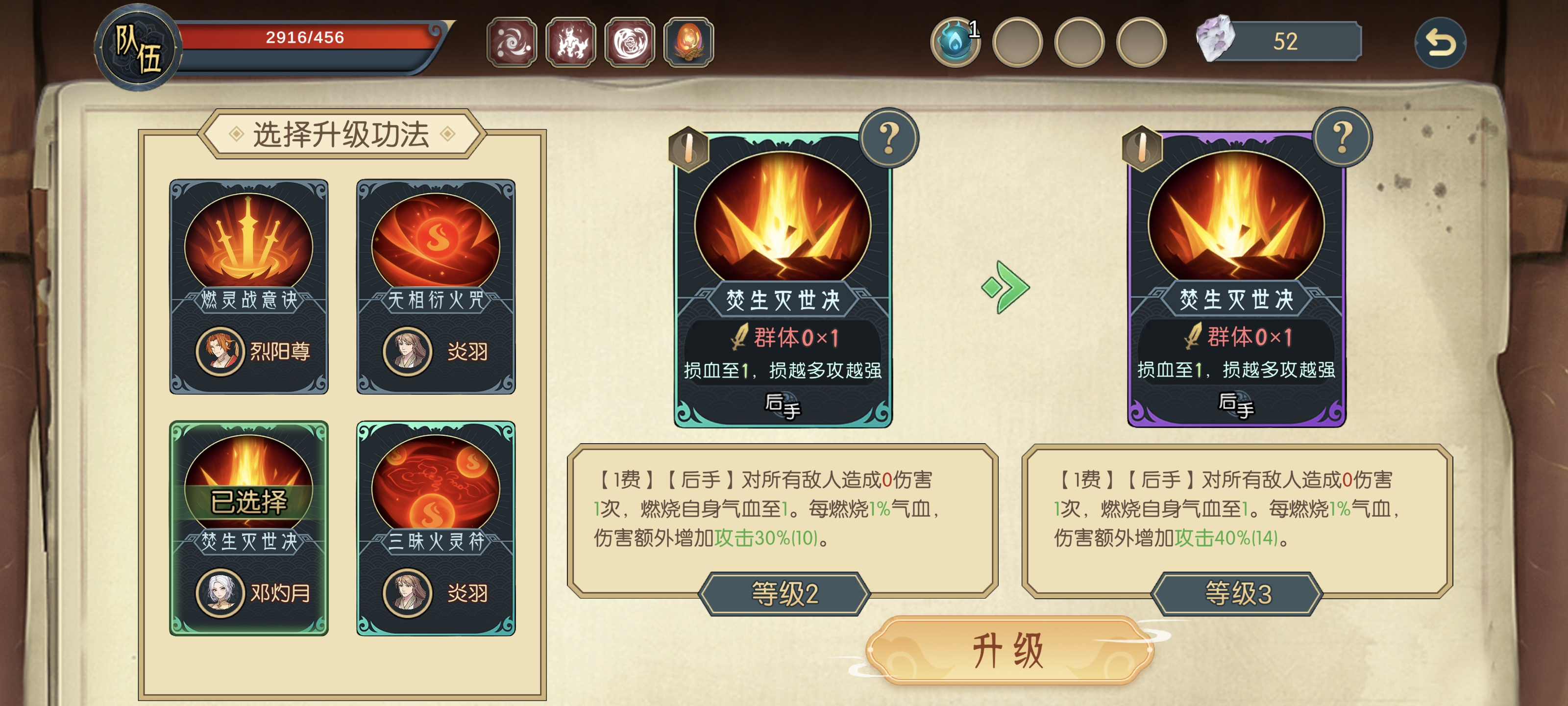Click the swirl vortex buff icon
This screenshot has width=1568, height=706.
pyautogui.click(x=512, y=42)
